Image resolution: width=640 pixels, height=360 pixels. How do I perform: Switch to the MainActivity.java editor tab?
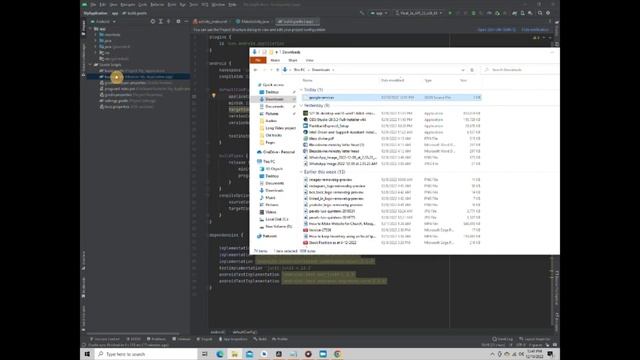click(253, 21)
